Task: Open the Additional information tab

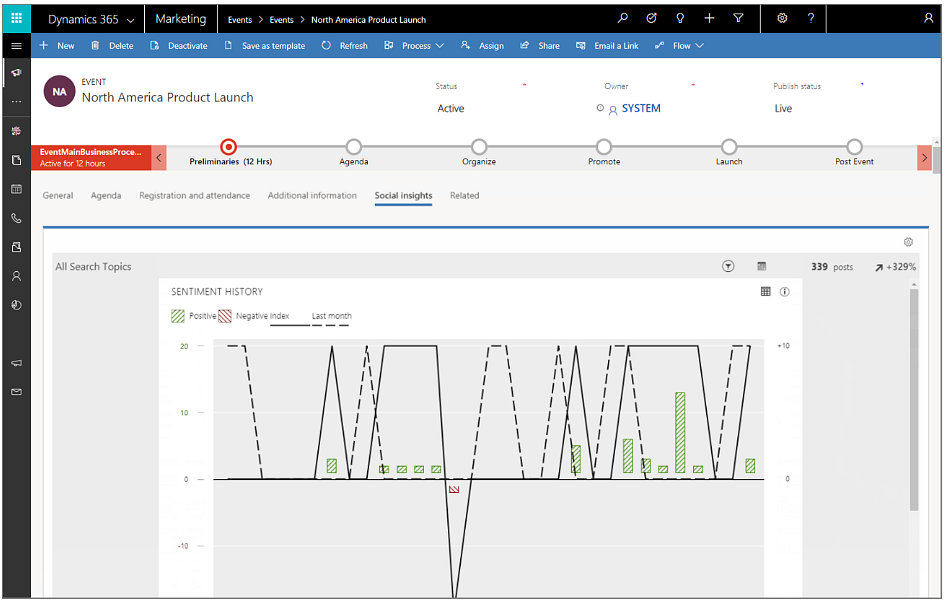Action: tap(312, 195)
